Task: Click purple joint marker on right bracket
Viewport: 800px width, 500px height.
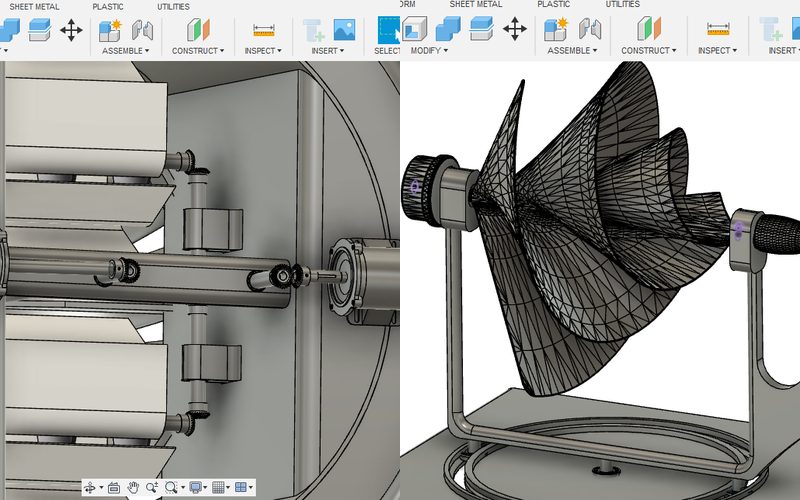Action: coord(738,231)
